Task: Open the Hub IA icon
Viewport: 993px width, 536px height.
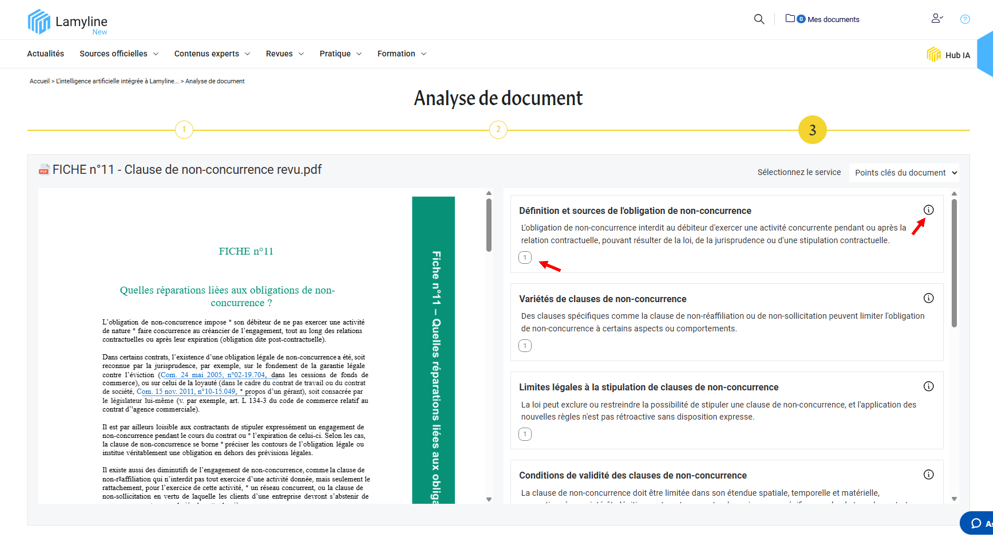Action: point(933,54)
